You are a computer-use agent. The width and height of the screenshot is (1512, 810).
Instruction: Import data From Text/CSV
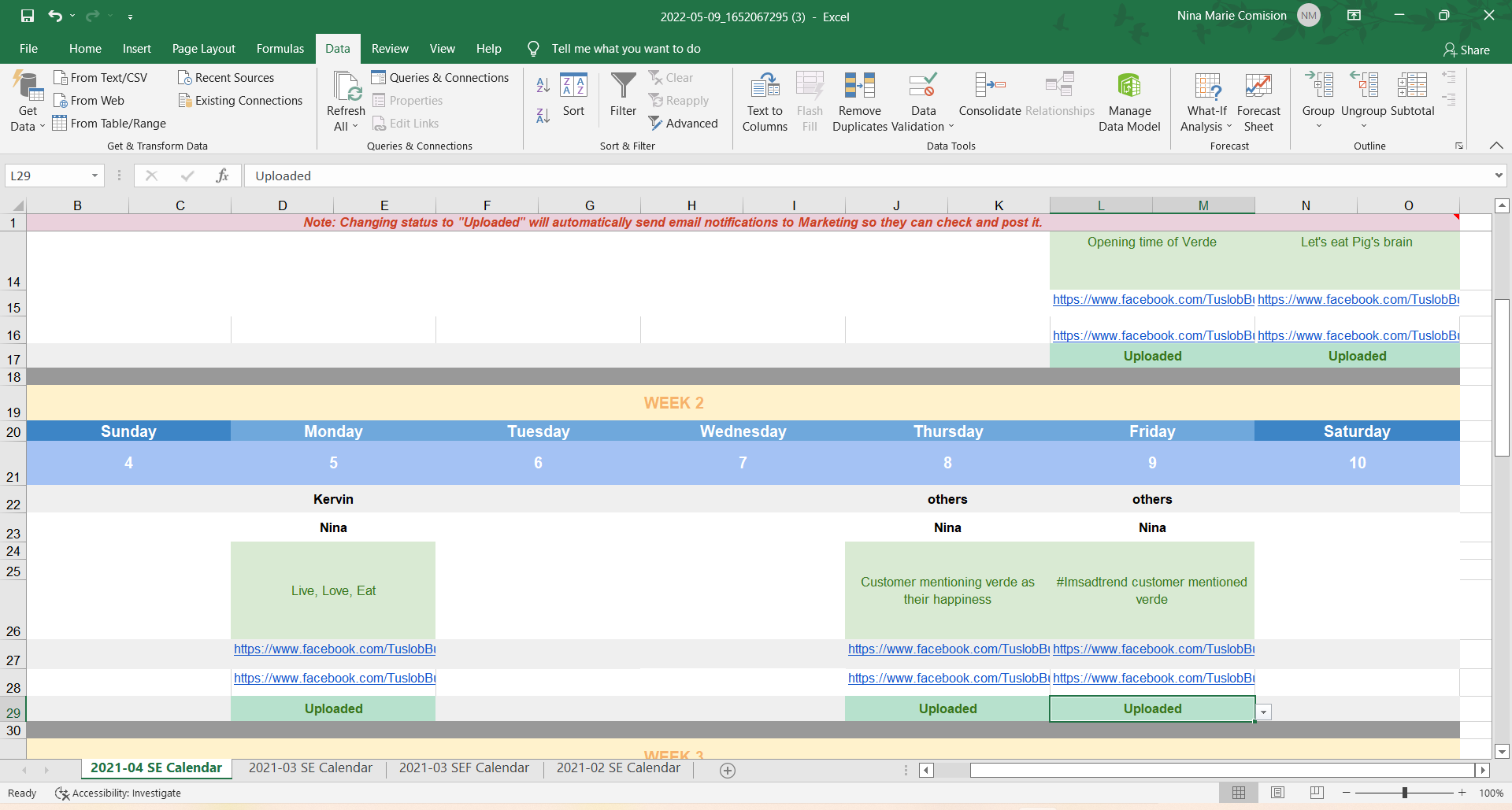click(100, 77)
